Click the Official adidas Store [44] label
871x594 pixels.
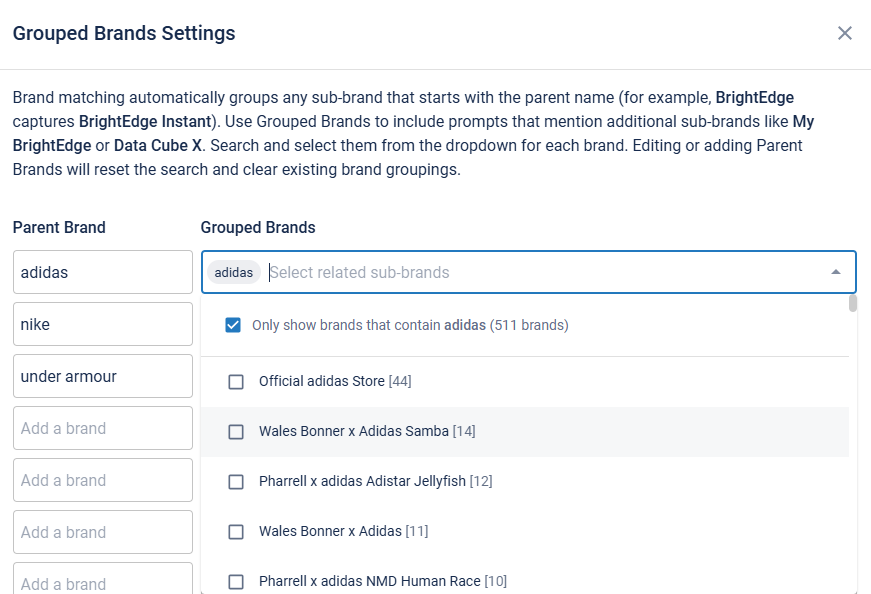(x=335, y=381)
